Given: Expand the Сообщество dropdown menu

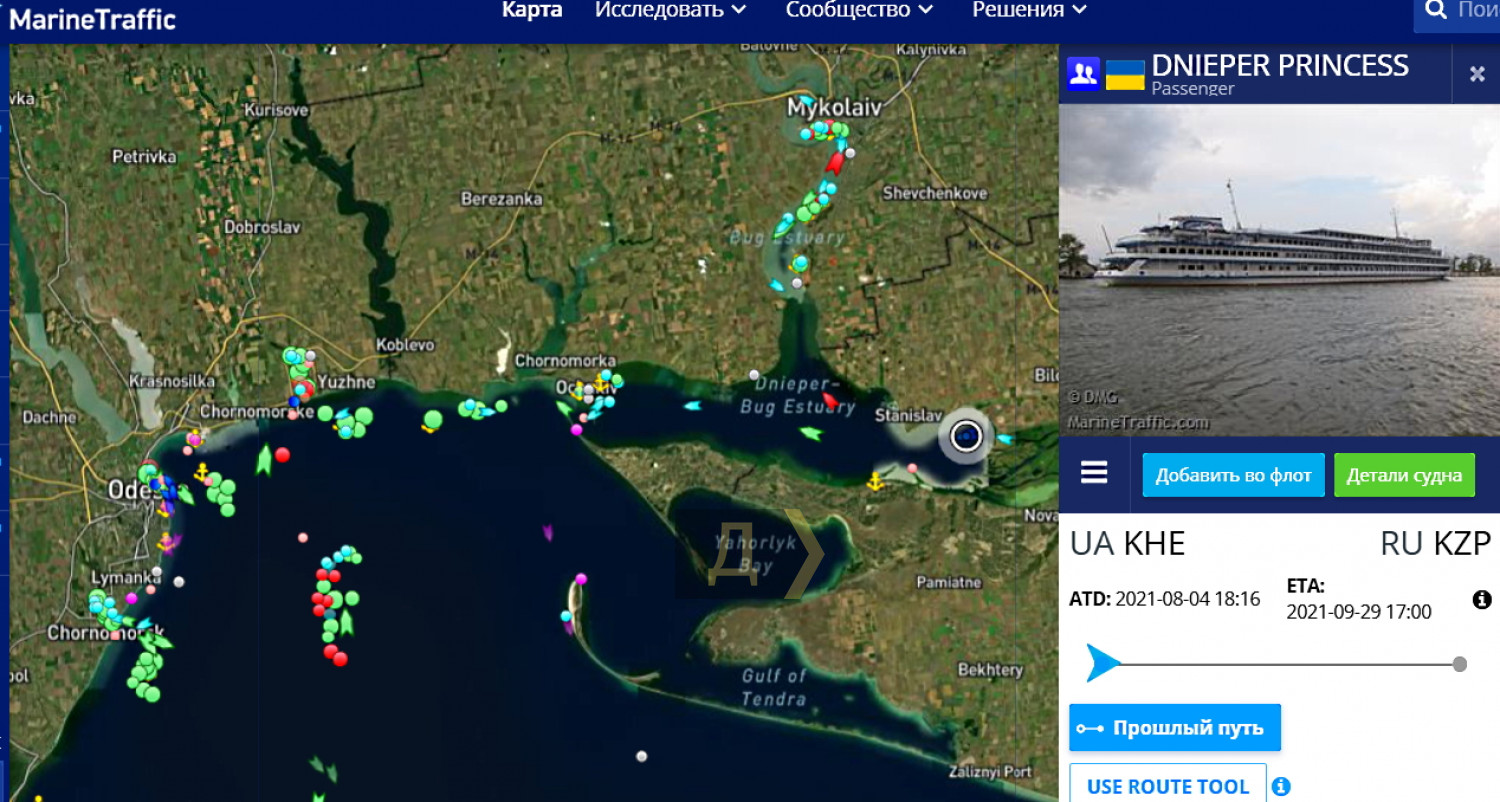Looking at the screenshot, I should 859,10.
